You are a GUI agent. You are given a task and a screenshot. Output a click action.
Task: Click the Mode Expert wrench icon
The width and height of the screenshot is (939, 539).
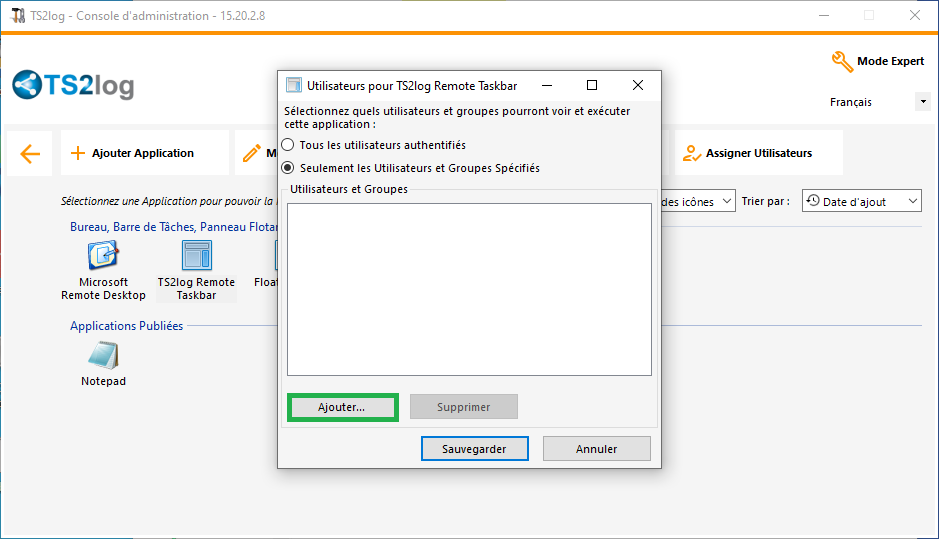coord(842,61)
